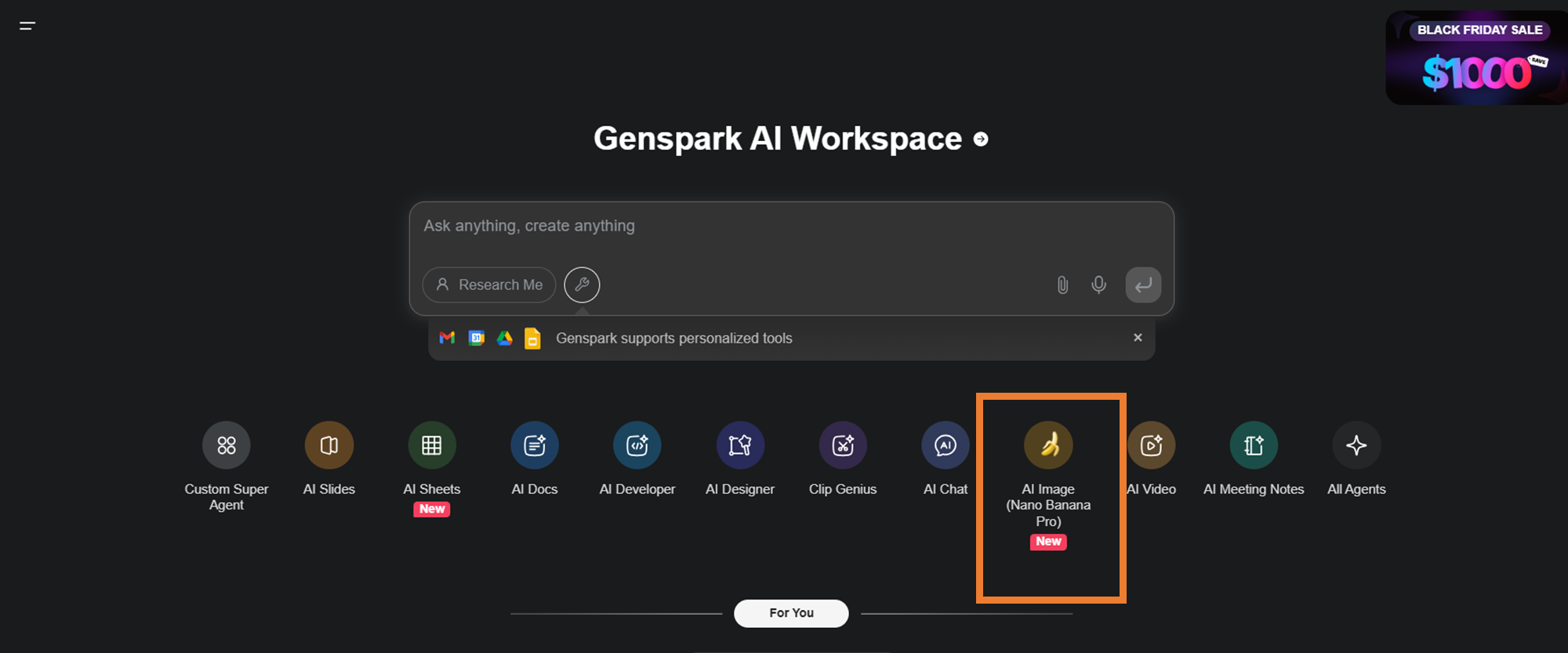Open AI Meeting Notes
The height and width of the screenshot is (653, 1568).
pyautogui.click(x=1254, y=445)
